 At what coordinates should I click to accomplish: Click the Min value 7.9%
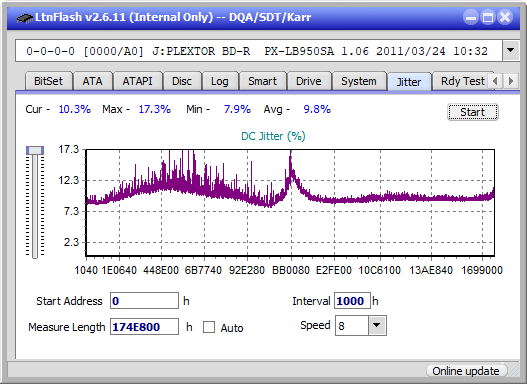click(237, 109)
